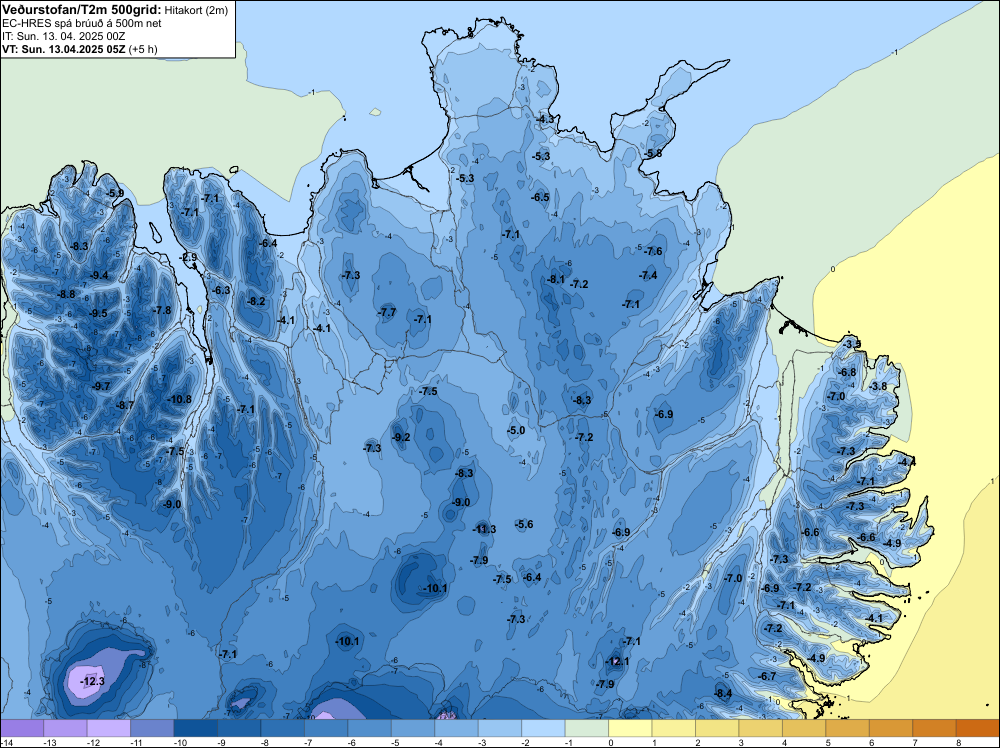Click the -5.8 temperature value
The width and height of the screenshot is (1000, 748).
(x=652, y=154)
